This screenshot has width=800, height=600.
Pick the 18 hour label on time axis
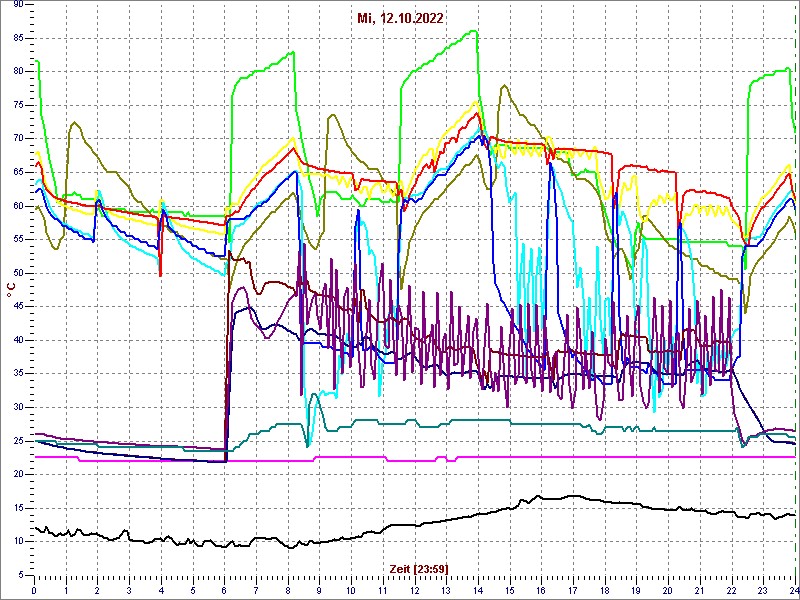(x=605, y=591)
